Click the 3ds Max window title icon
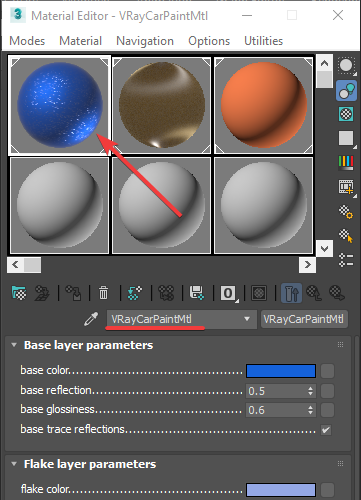Viewport: 361px width, 500px height. 18,15
